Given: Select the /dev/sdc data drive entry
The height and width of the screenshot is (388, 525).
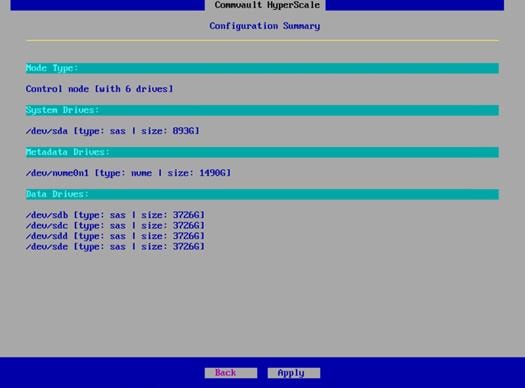Looking at the screenshot, I should point(116,226).
